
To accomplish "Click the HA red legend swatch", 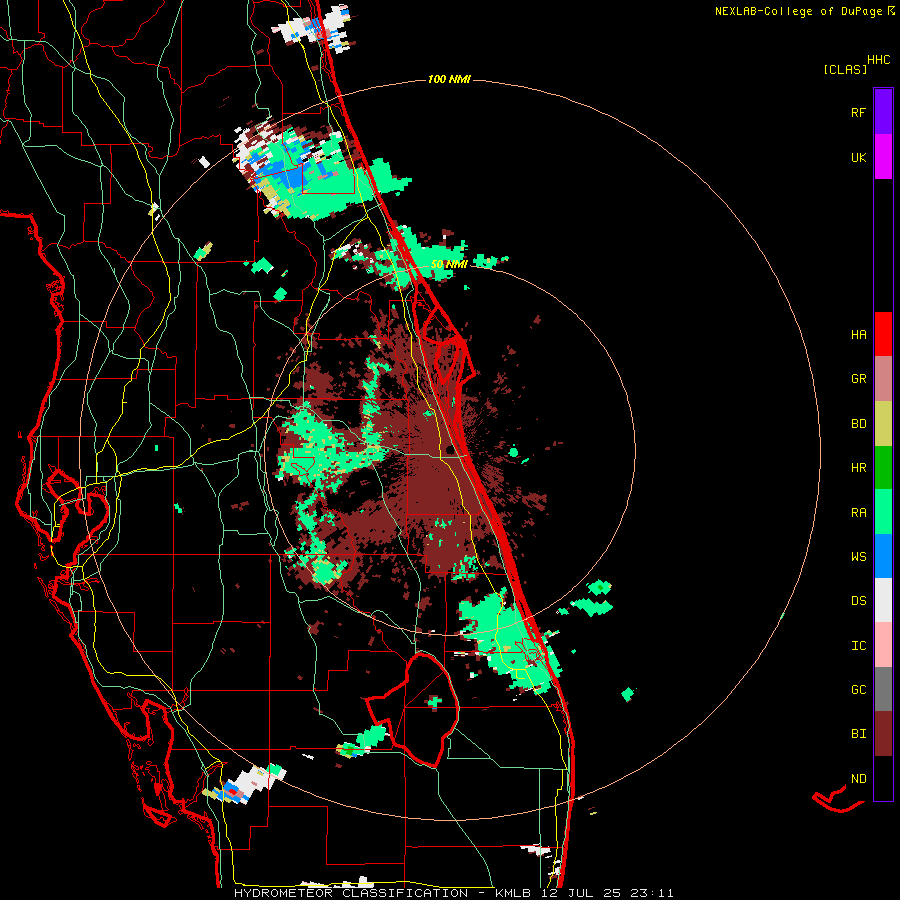I will [x=883, y=334].
